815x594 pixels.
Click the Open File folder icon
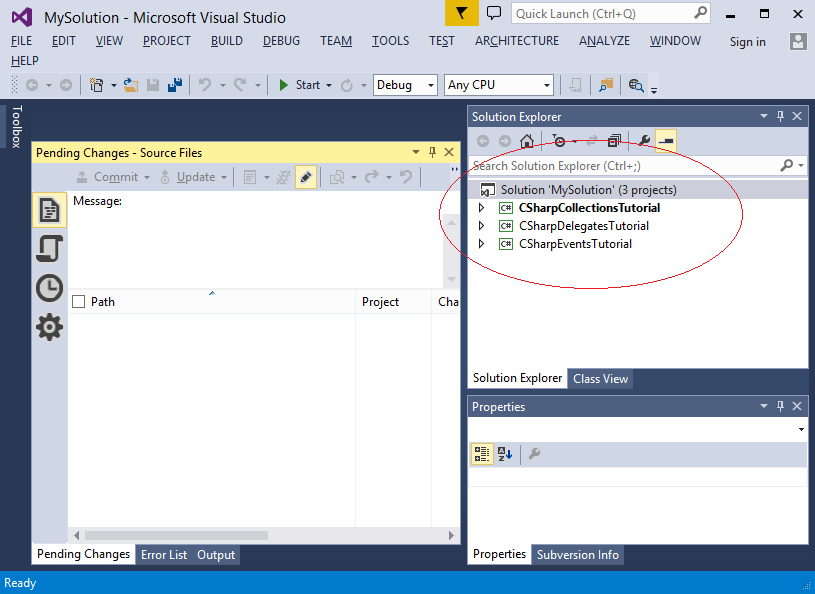coord(131,85)
